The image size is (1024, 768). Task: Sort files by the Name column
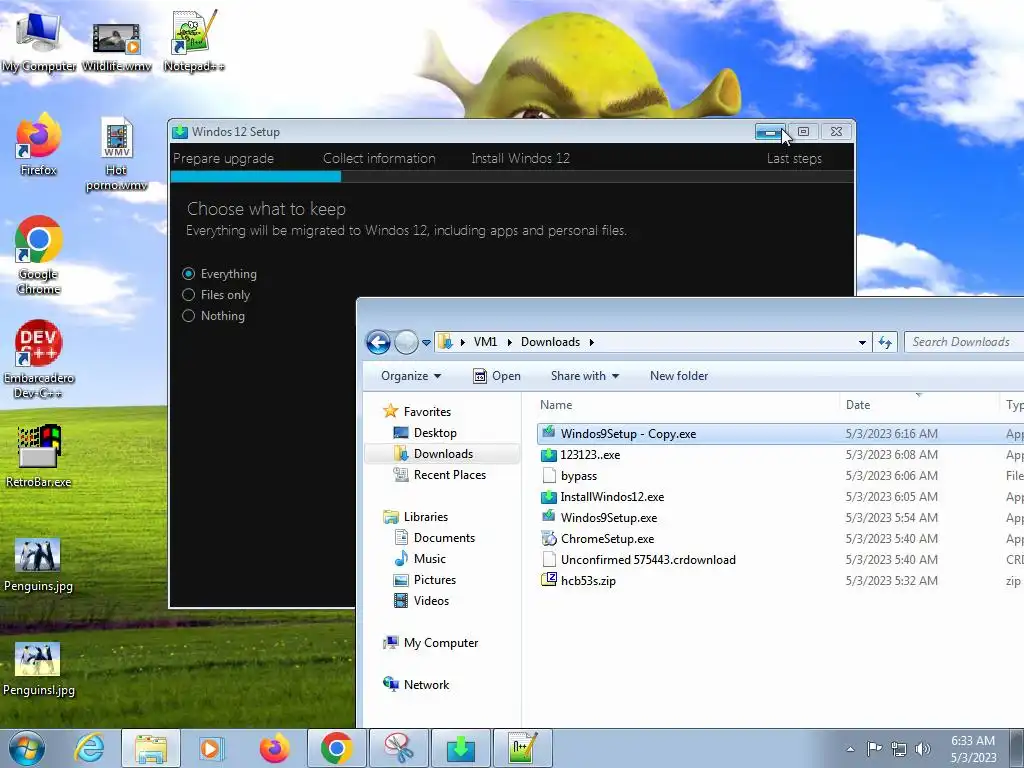pyautogui.click(x=556, y=405)
